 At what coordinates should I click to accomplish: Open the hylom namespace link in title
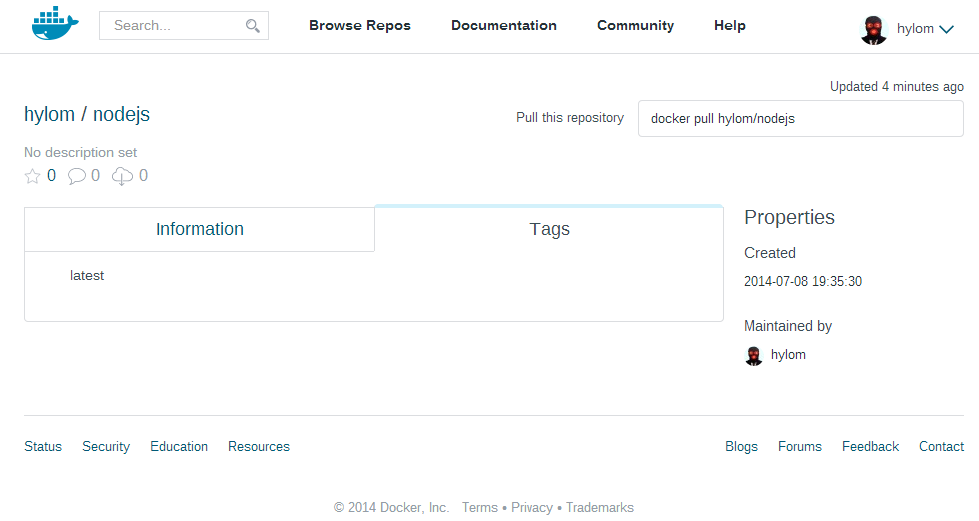click(x=49, y=114)
